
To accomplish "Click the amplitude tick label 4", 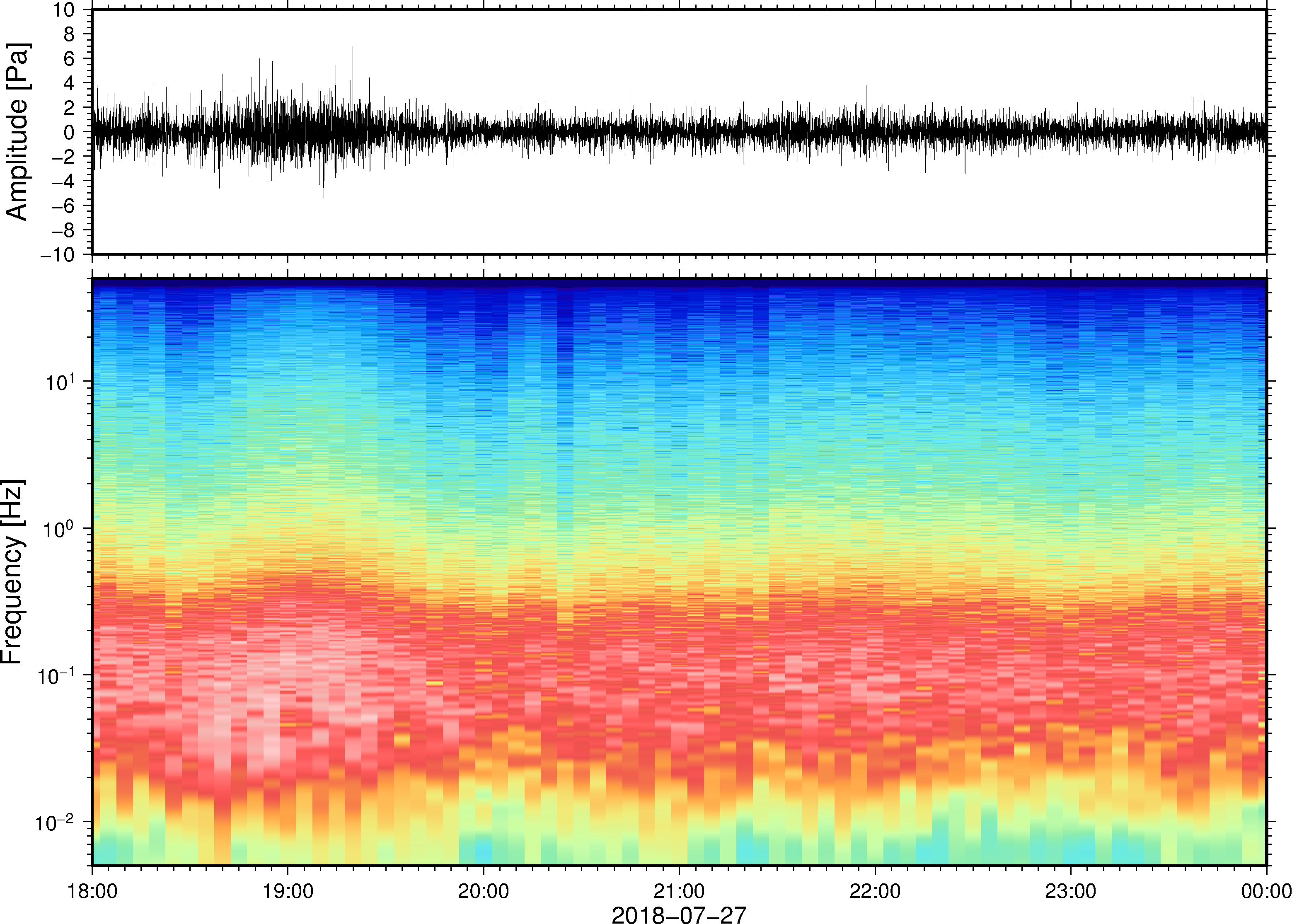I will point(70,83).
